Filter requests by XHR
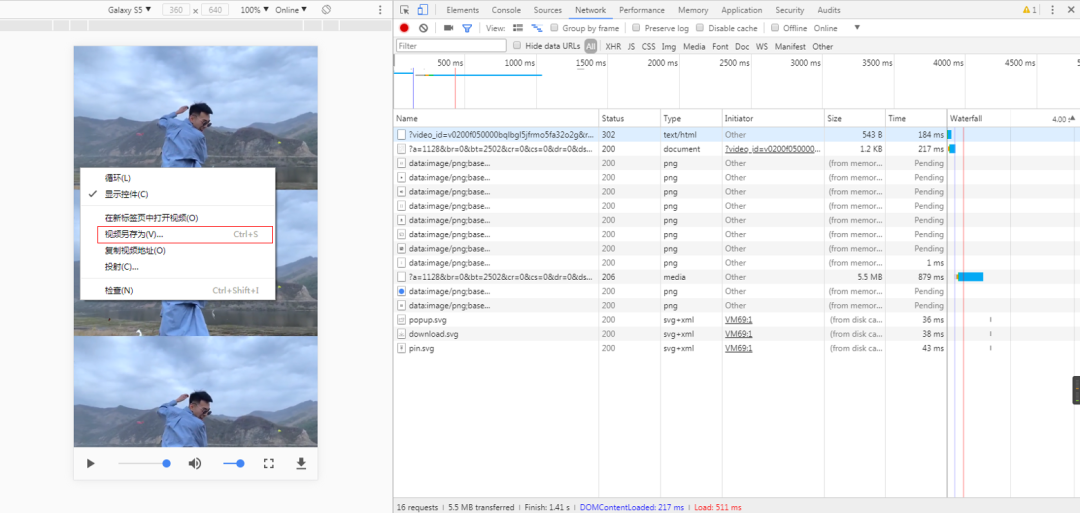1080x513 pixels. coord(613,47)
